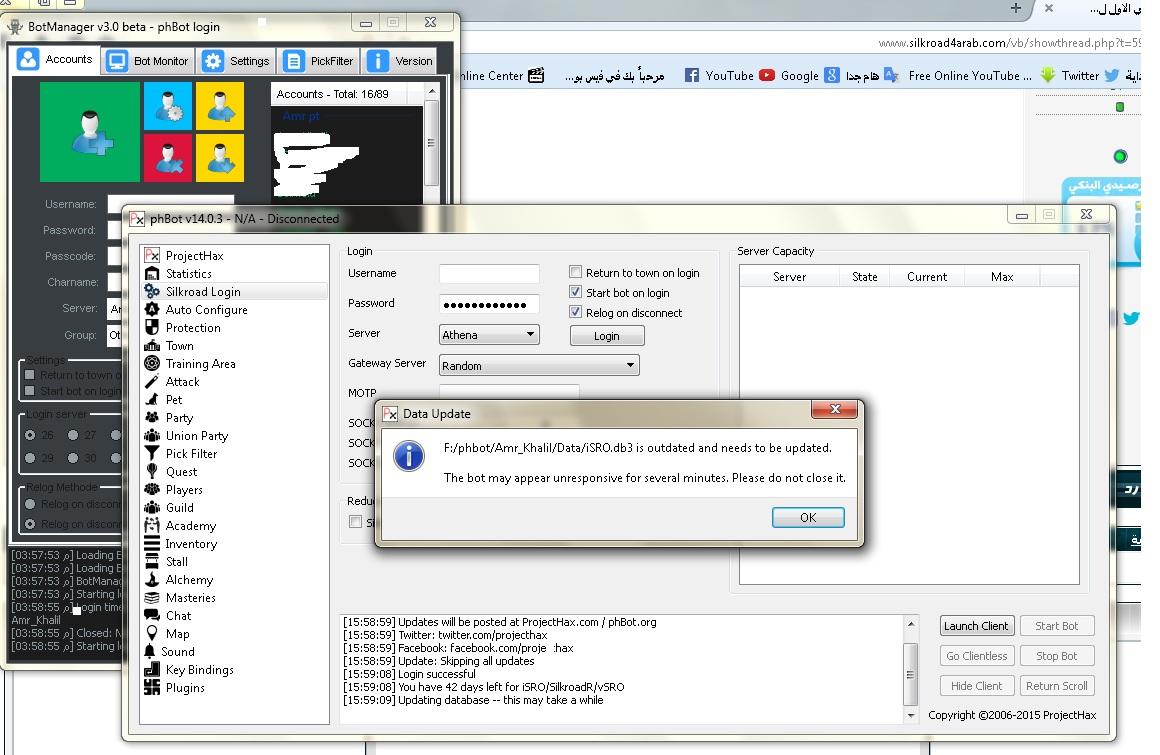Toggle Start bot on login in BotManager
The height and width of the screenshot is (755, 1160).
click(30, 390)
